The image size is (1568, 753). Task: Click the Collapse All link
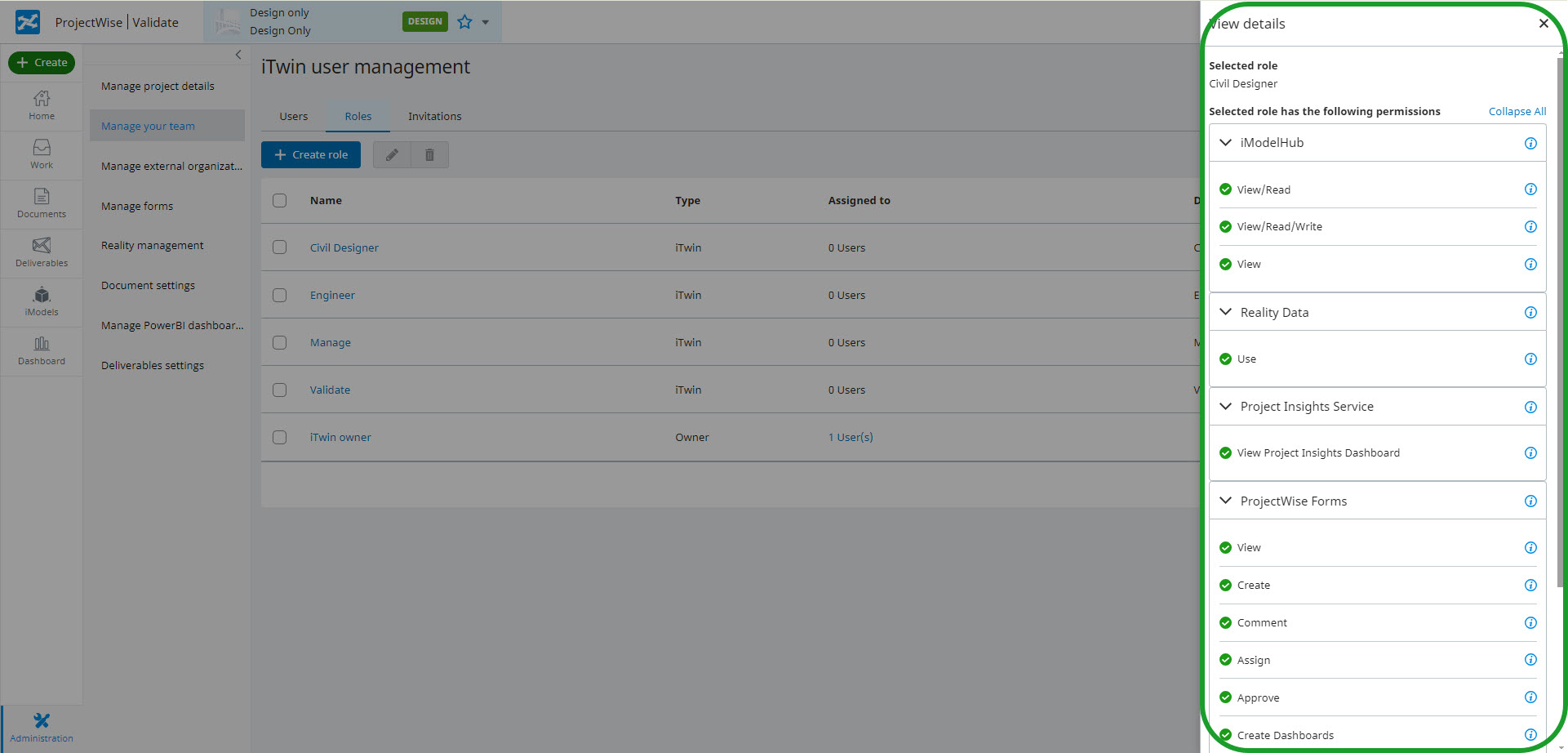point(1517,111)
